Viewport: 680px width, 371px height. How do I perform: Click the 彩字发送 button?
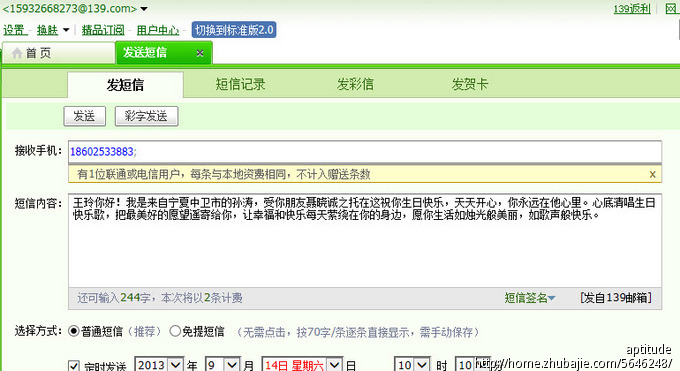click(146, 116)
